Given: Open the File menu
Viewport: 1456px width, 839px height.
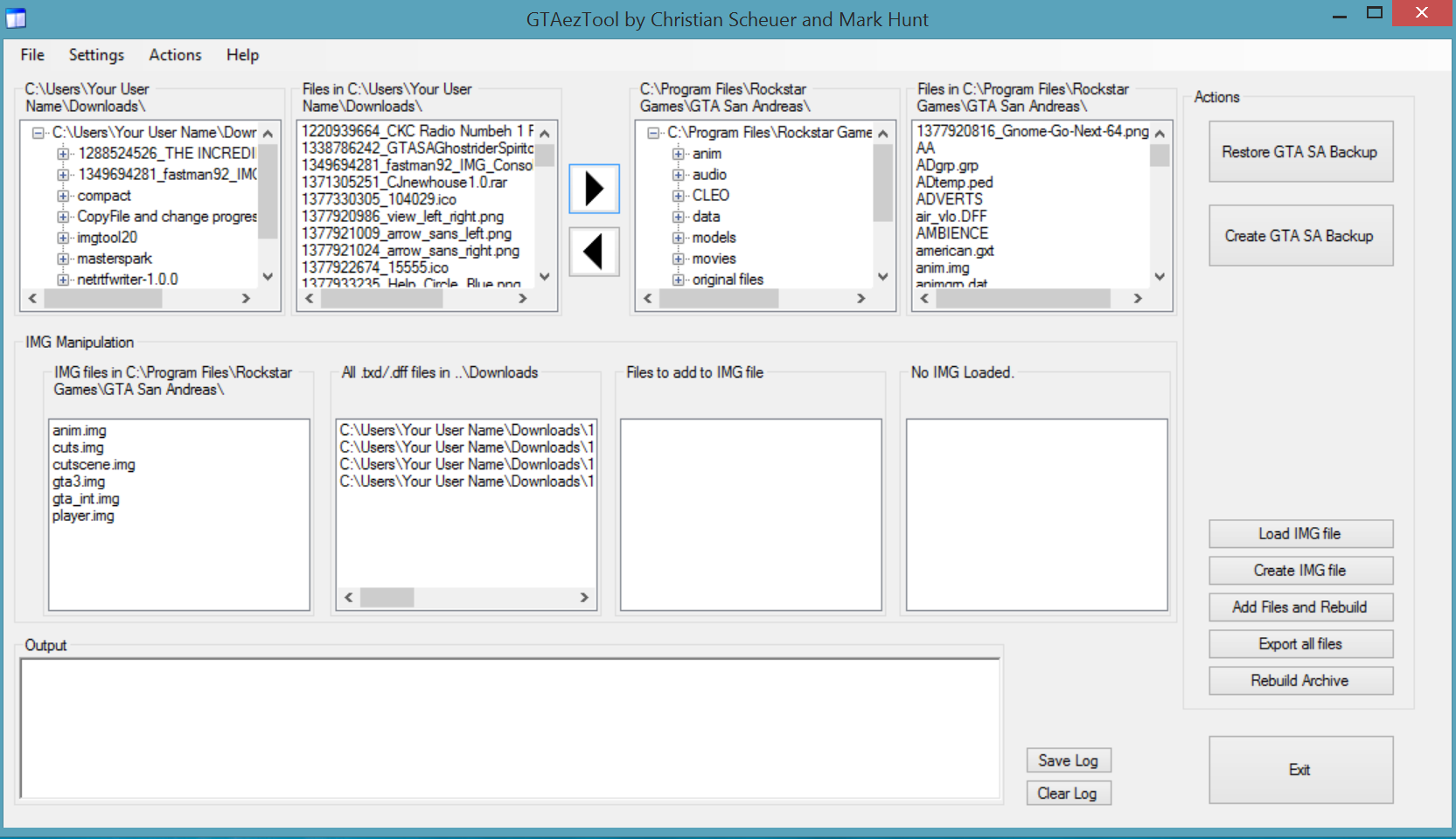Looking at the screenshot, I should click(32, 55).
